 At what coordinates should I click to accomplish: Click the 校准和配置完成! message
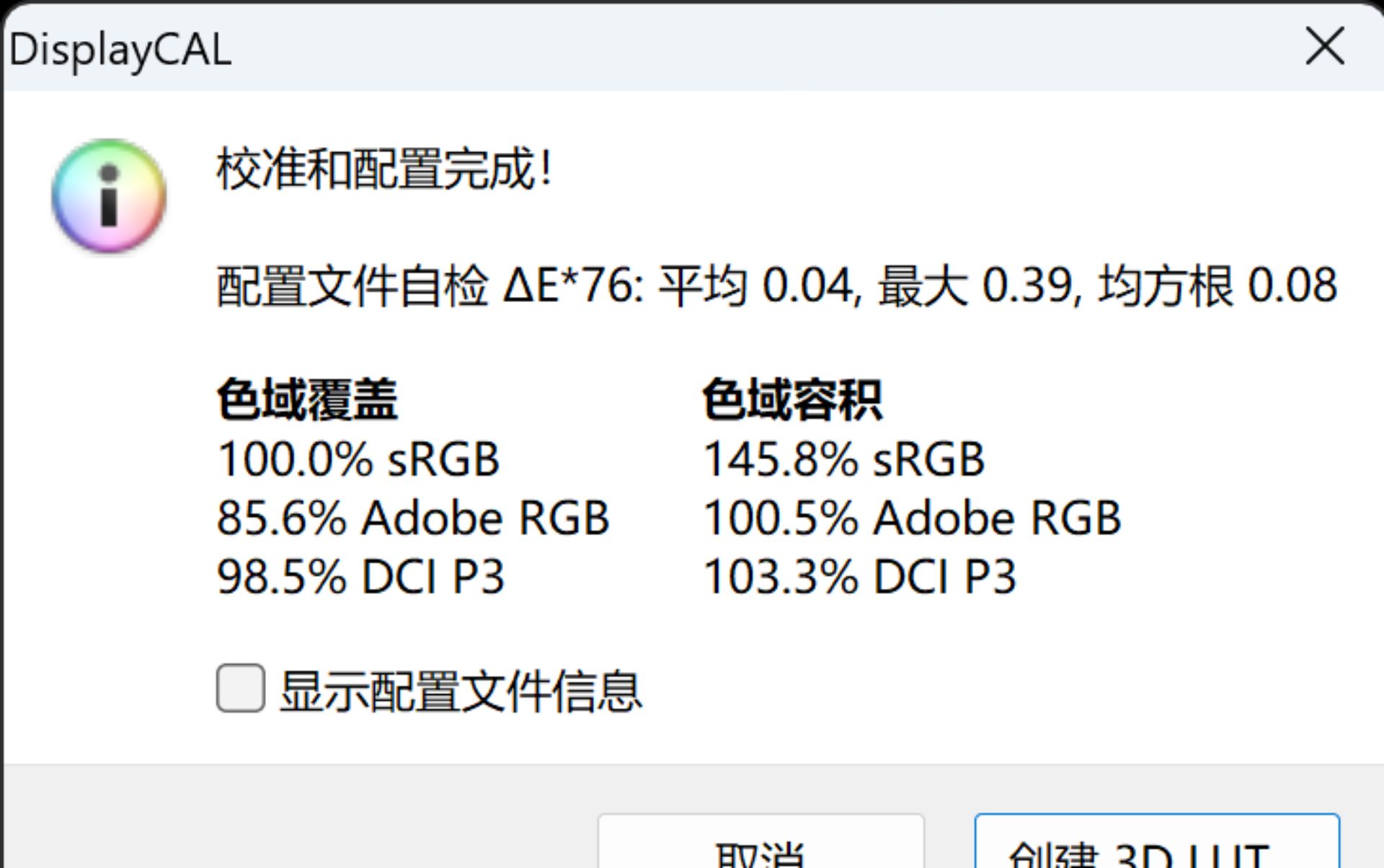coord(385,169)
